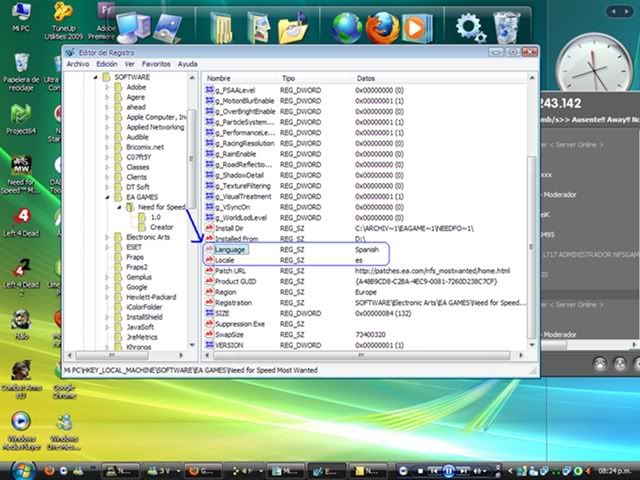640x480 pixels.
Task: Select the Locale registry value
Action: tap(224, 260)
